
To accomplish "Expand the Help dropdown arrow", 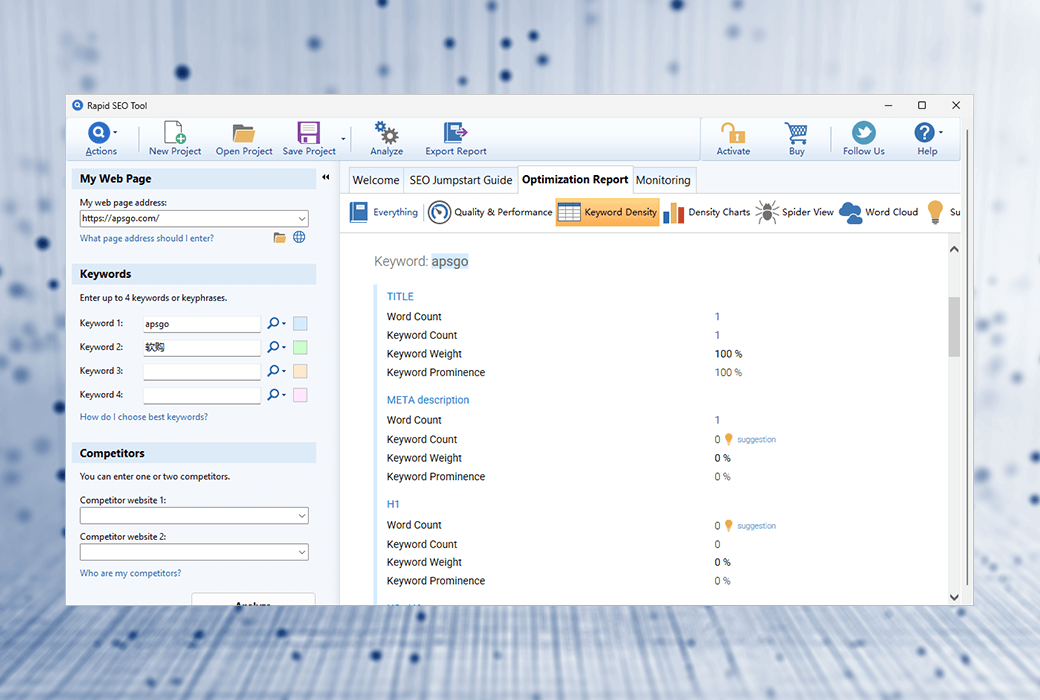I will pyautogui.click(x=941, y=132).
